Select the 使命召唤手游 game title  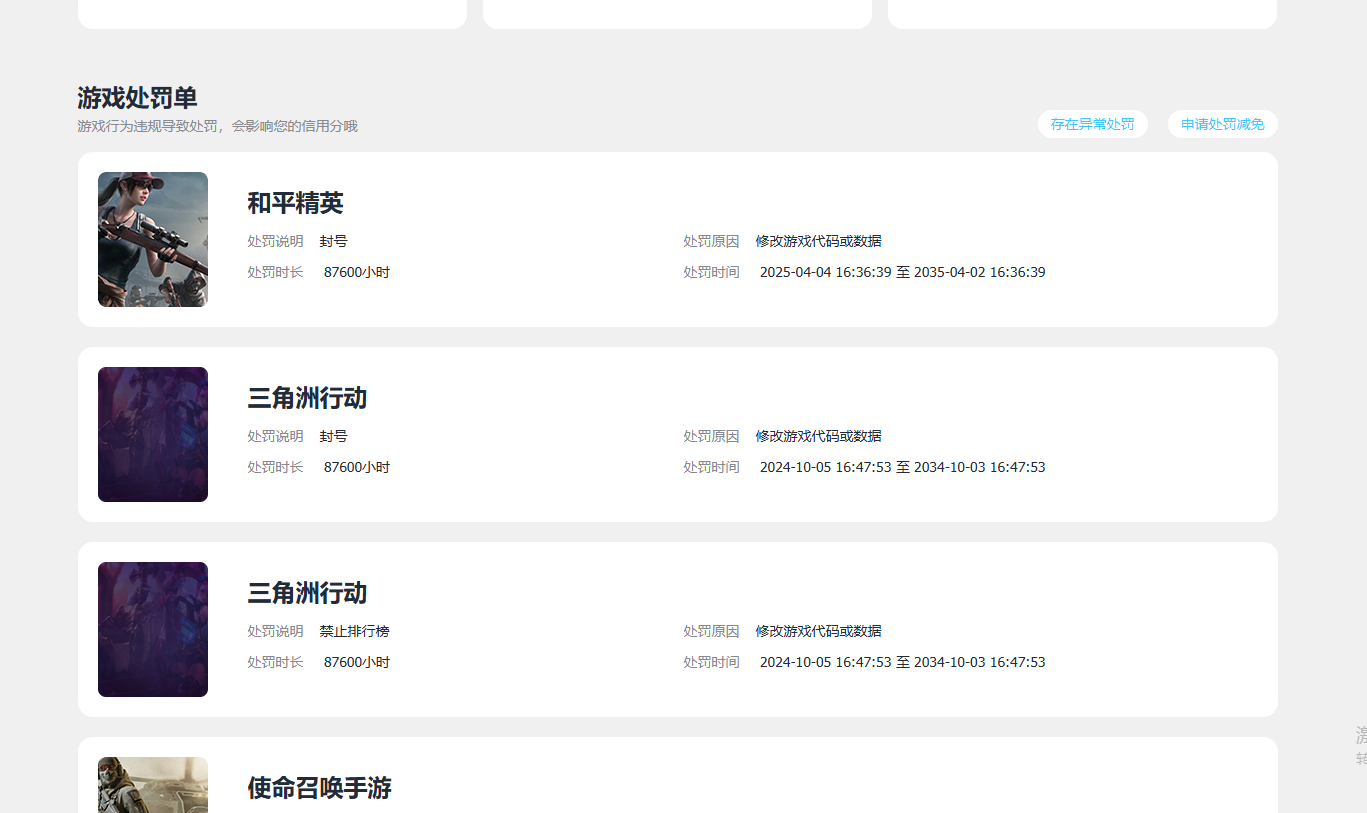pos(319,788)
